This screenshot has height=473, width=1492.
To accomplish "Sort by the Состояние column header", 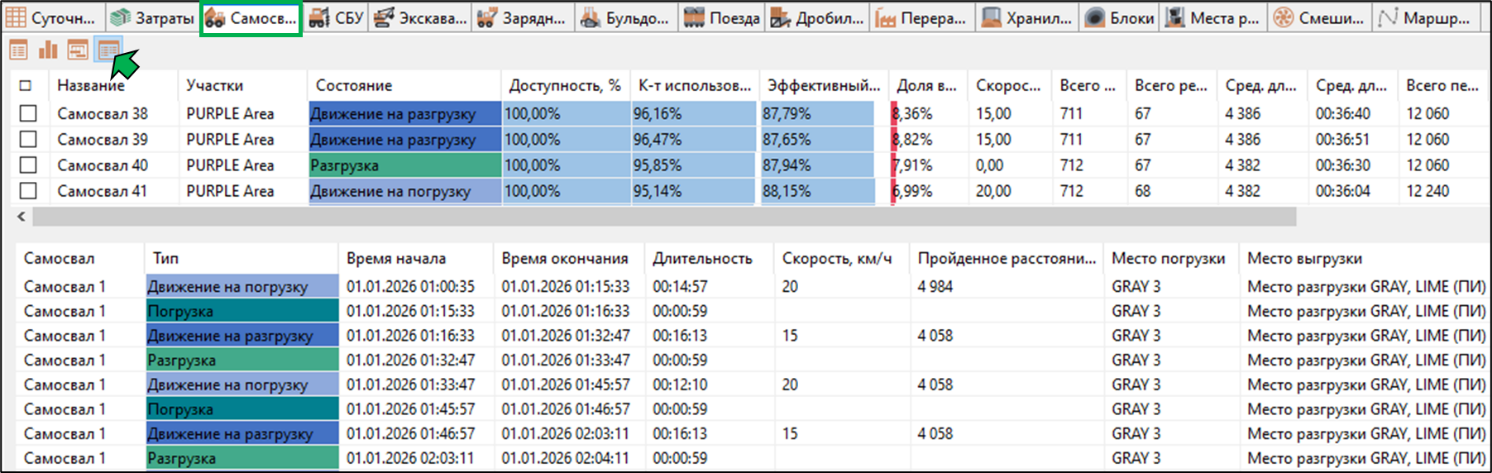I will [x=403, y=86].
